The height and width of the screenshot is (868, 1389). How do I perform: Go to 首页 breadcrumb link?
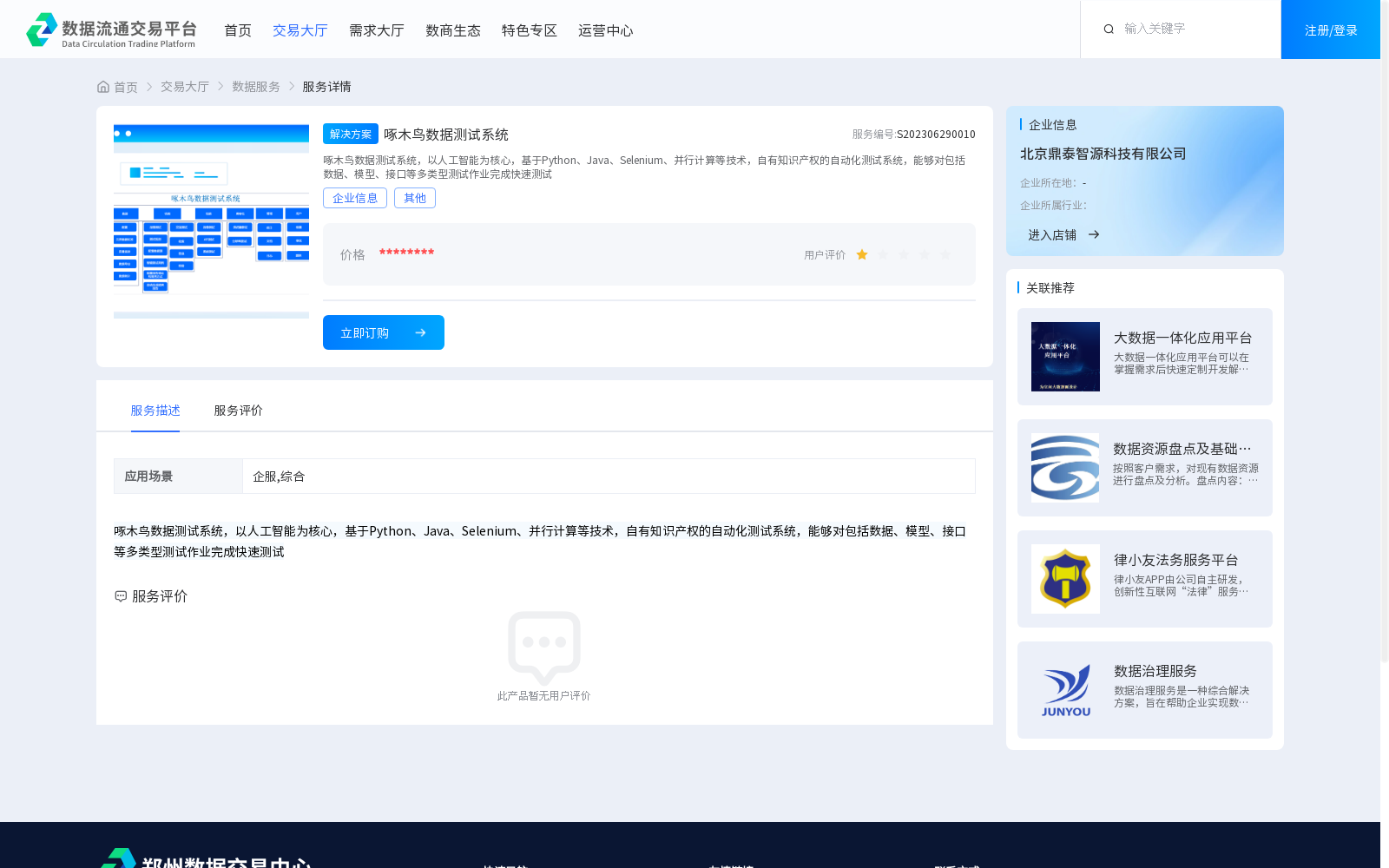point(126,87)
